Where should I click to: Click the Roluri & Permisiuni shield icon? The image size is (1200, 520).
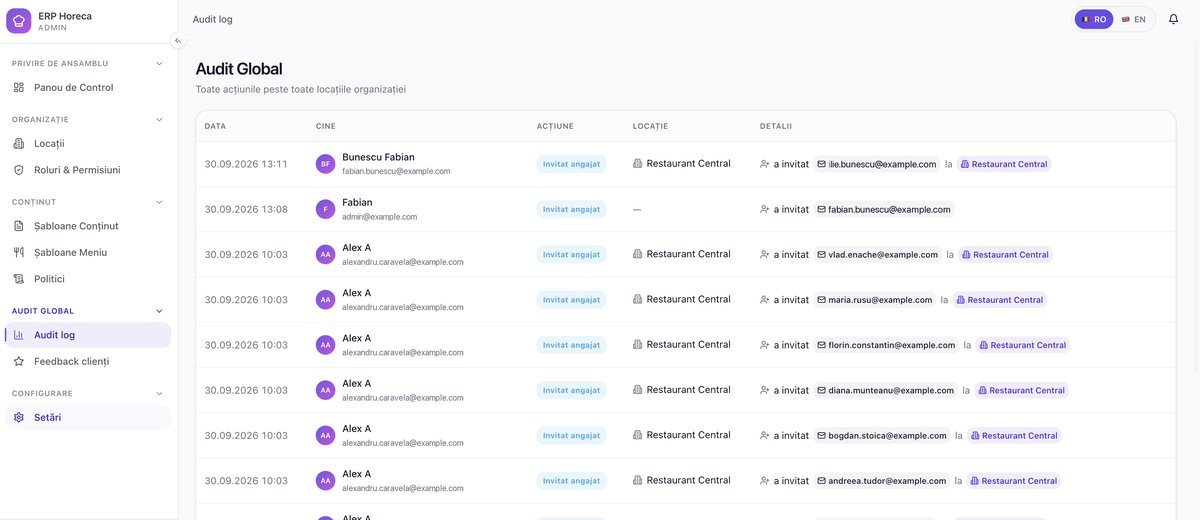[x=19, y=170]
